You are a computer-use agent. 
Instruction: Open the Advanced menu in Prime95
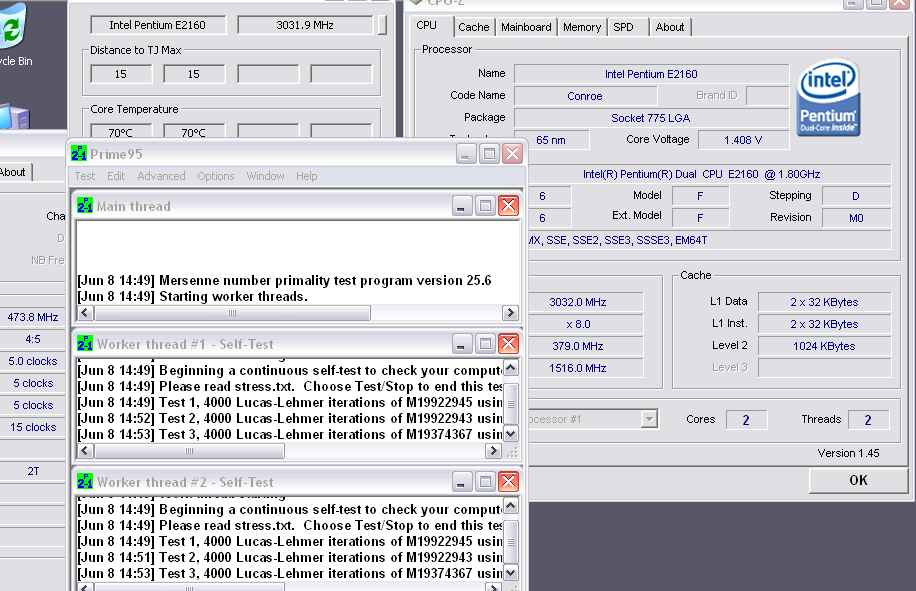pyautogui.click(x=161, y=176)
